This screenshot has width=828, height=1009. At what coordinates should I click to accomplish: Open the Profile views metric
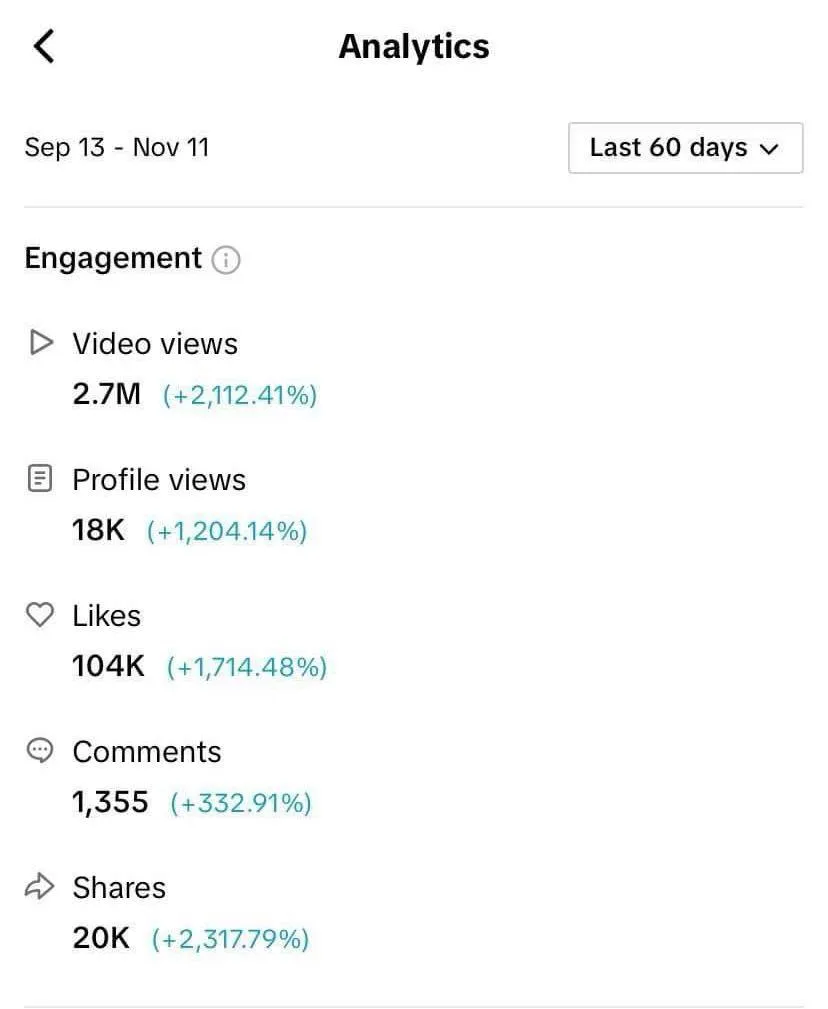tap(159, 480)
